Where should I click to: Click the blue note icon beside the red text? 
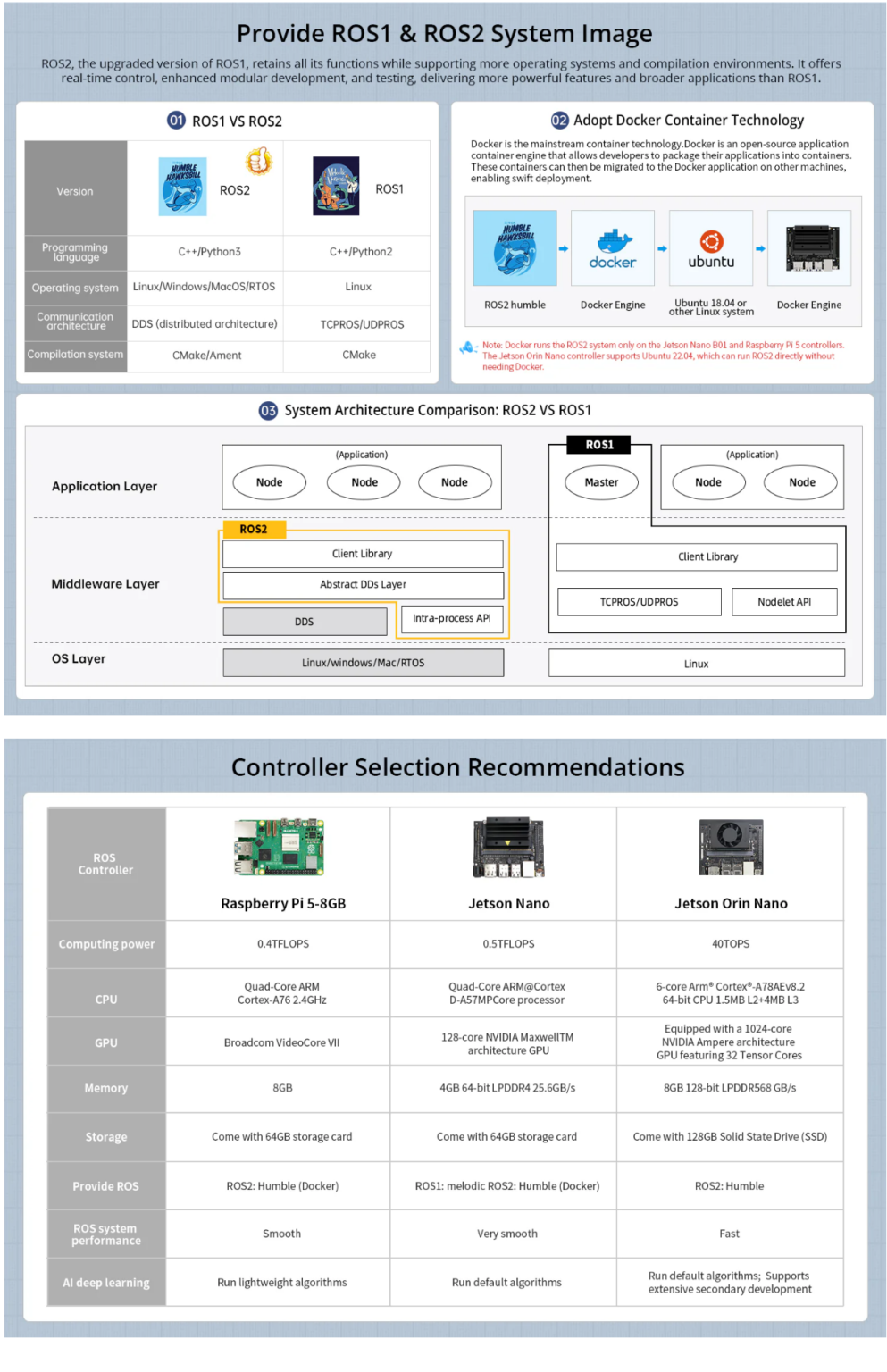pyautogui.click(x=468, y=348)
